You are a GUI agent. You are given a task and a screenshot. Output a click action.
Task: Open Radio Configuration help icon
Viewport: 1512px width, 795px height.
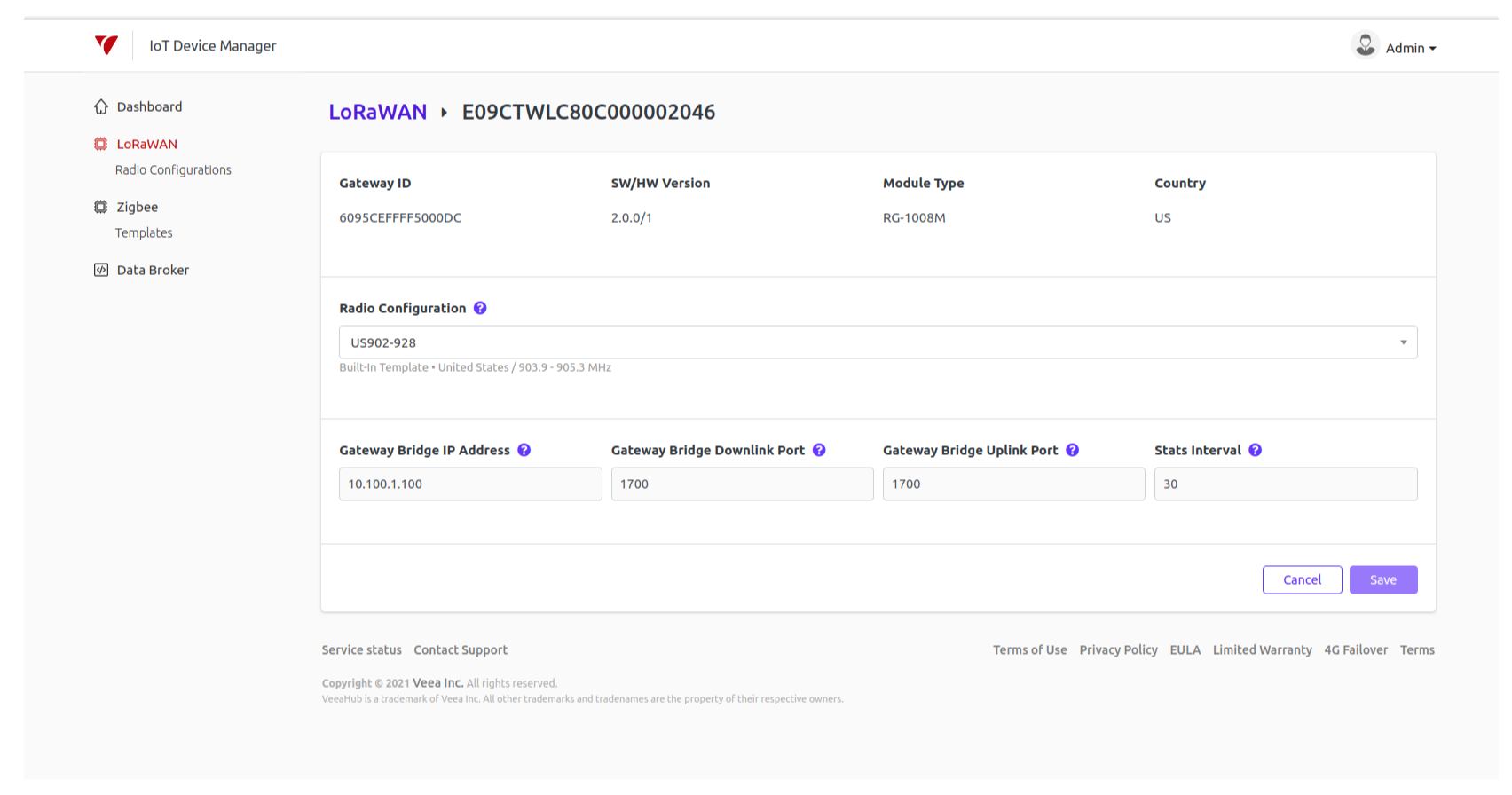(480, 308)
